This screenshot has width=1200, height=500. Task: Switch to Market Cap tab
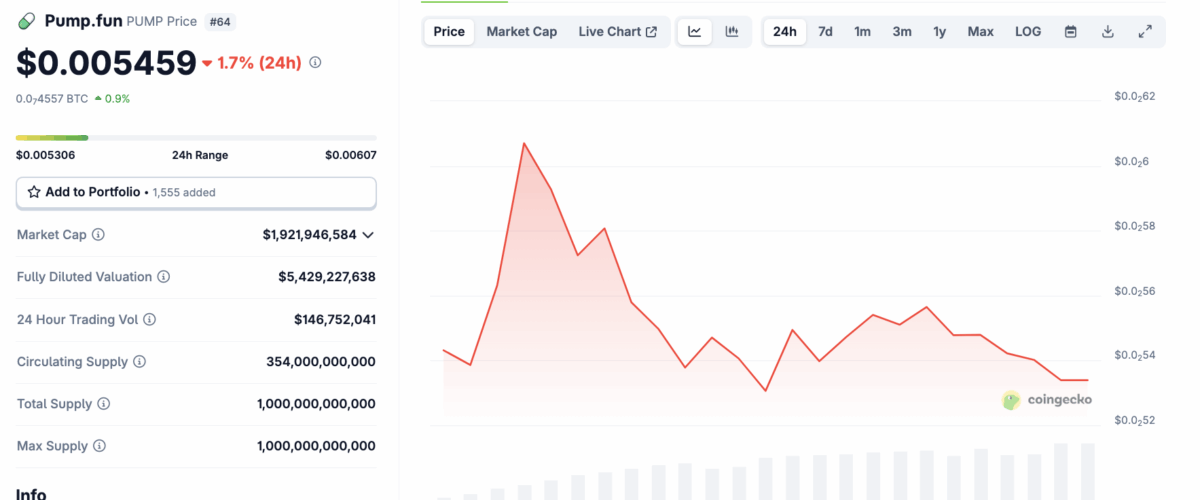point(521,32)
